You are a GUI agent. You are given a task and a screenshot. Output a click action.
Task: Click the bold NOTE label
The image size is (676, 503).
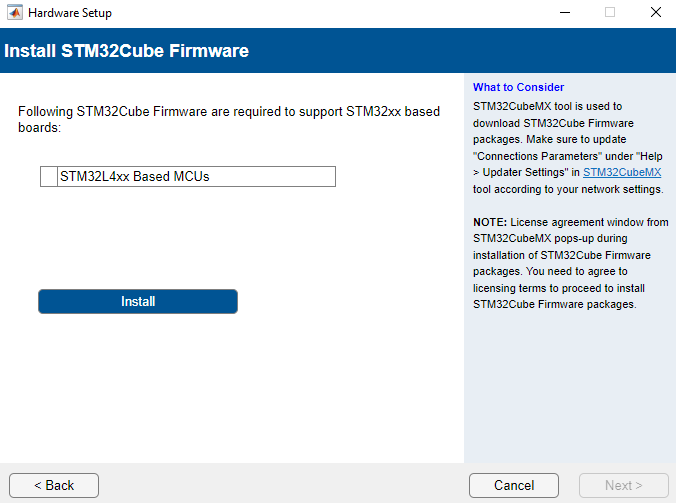coord(490,222)
